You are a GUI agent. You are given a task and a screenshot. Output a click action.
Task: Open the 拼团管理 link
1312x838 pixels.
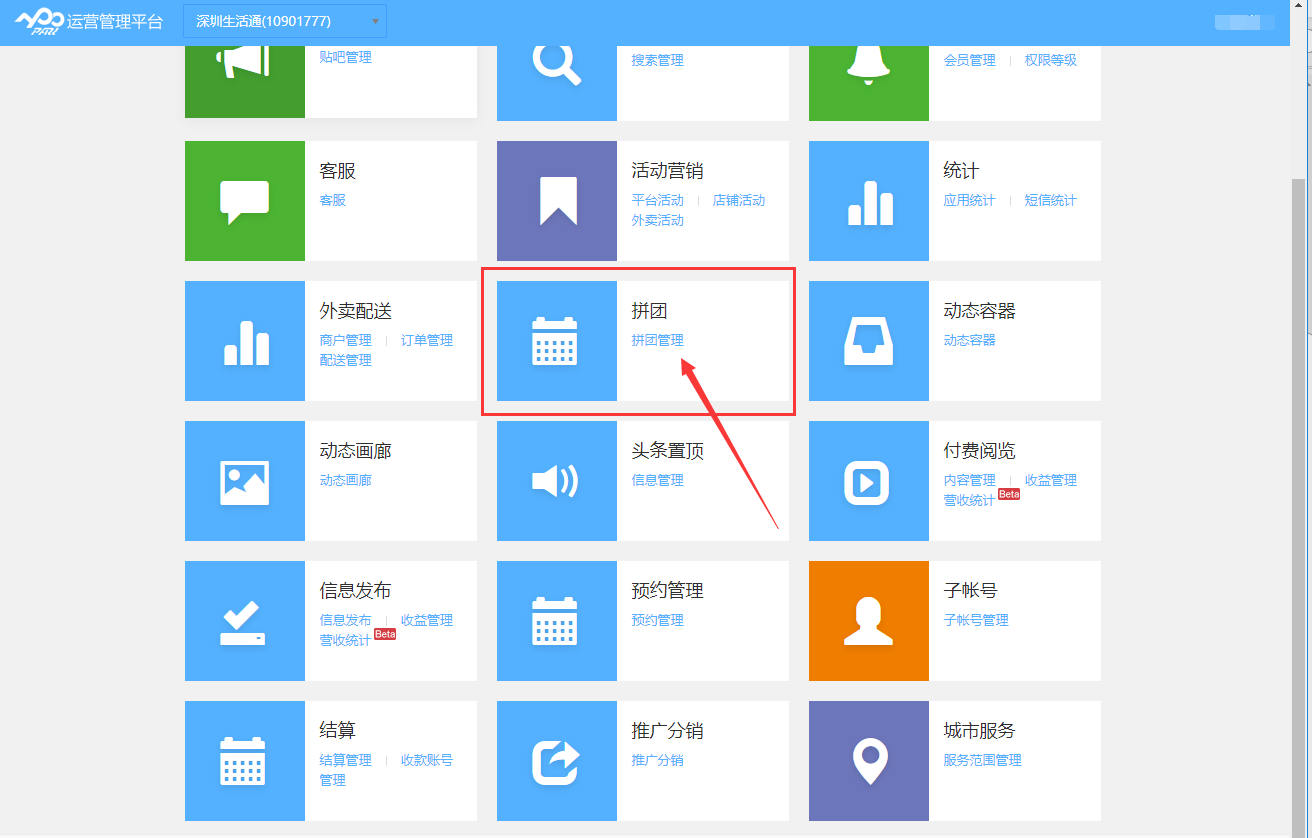coord(658,340)
